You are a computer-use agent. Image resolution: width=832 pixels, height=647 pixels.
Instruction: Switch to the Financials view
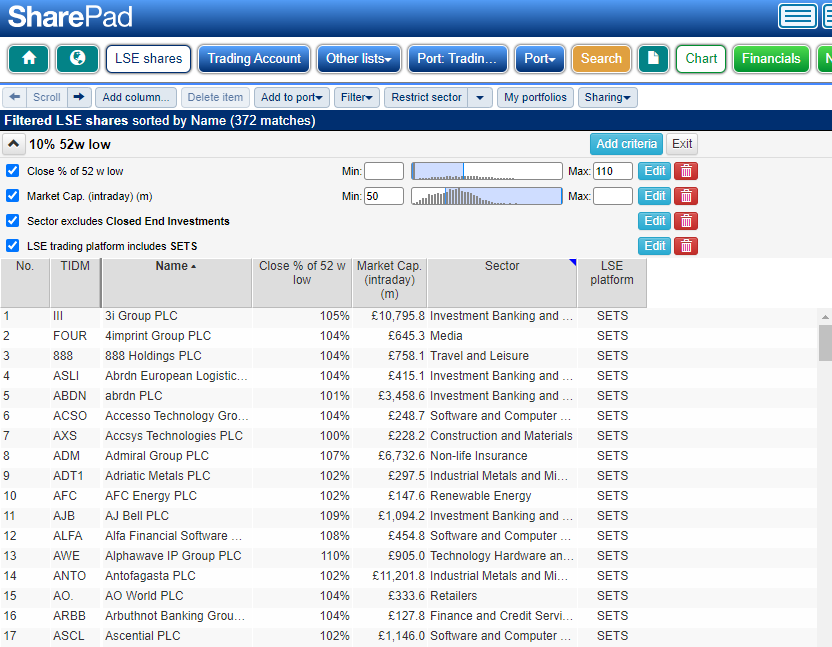[771, 58]
